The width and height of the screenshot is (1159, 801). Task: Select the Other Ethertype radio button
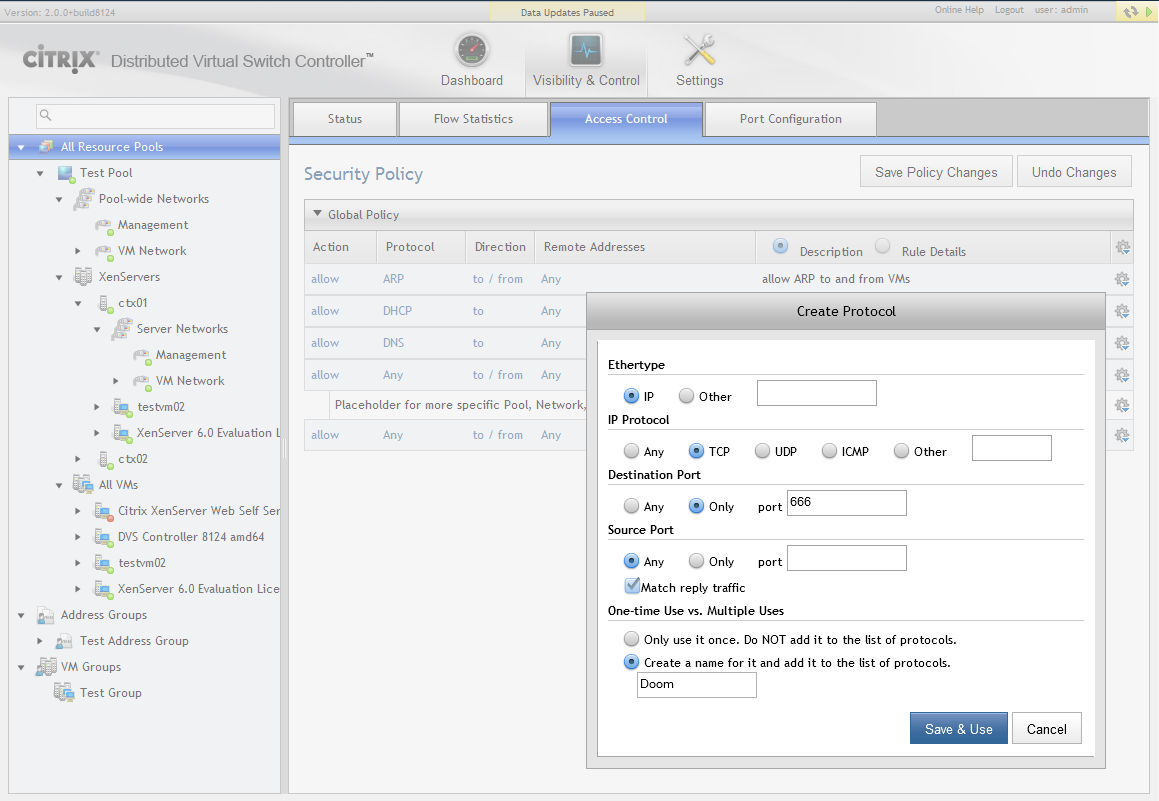687,396
